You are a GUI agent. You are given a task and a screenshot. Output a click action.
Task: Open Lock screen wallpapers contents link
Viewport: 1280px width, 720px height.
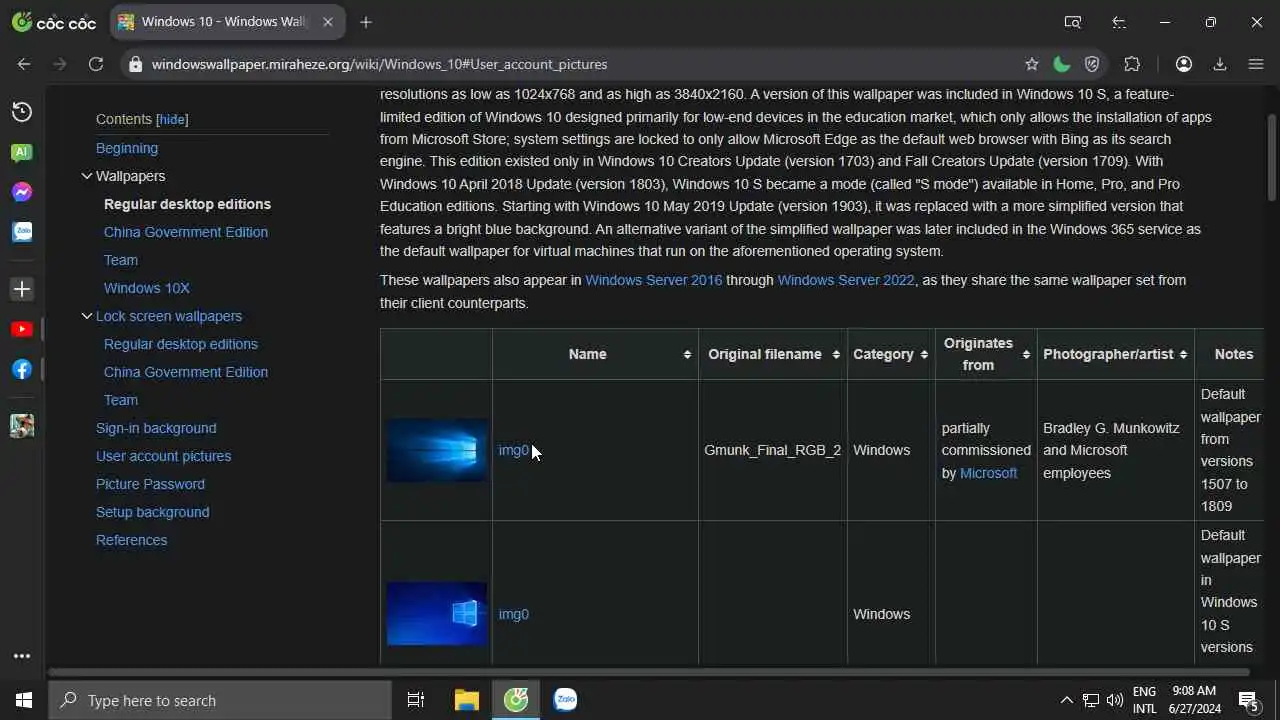169,316
